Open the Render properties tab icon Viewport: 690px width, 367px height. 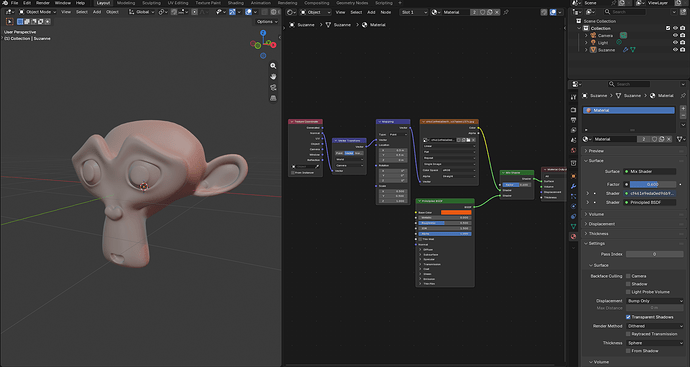point(573,110)
